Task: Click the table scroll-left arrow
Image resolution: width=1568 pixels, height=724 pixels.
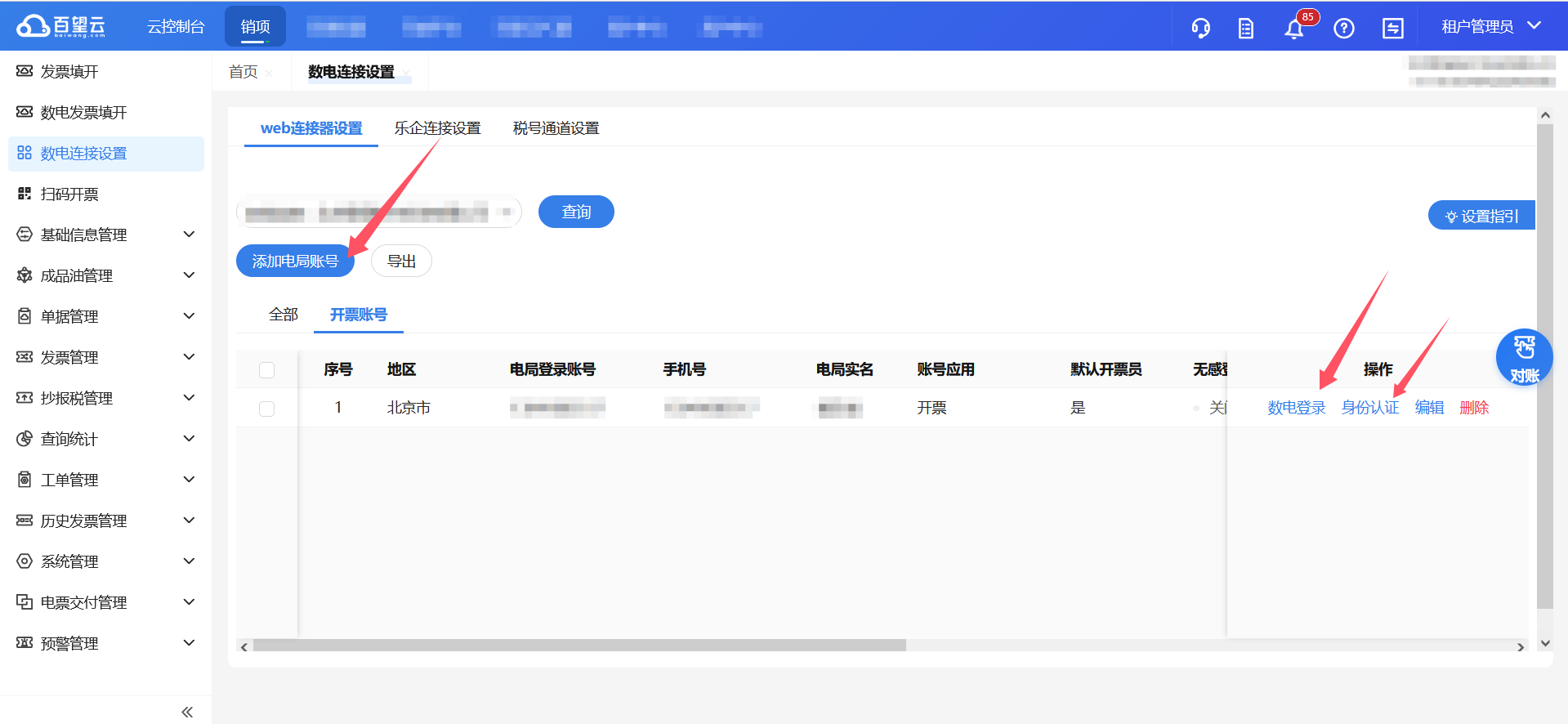Action: (x=243, y=646)
